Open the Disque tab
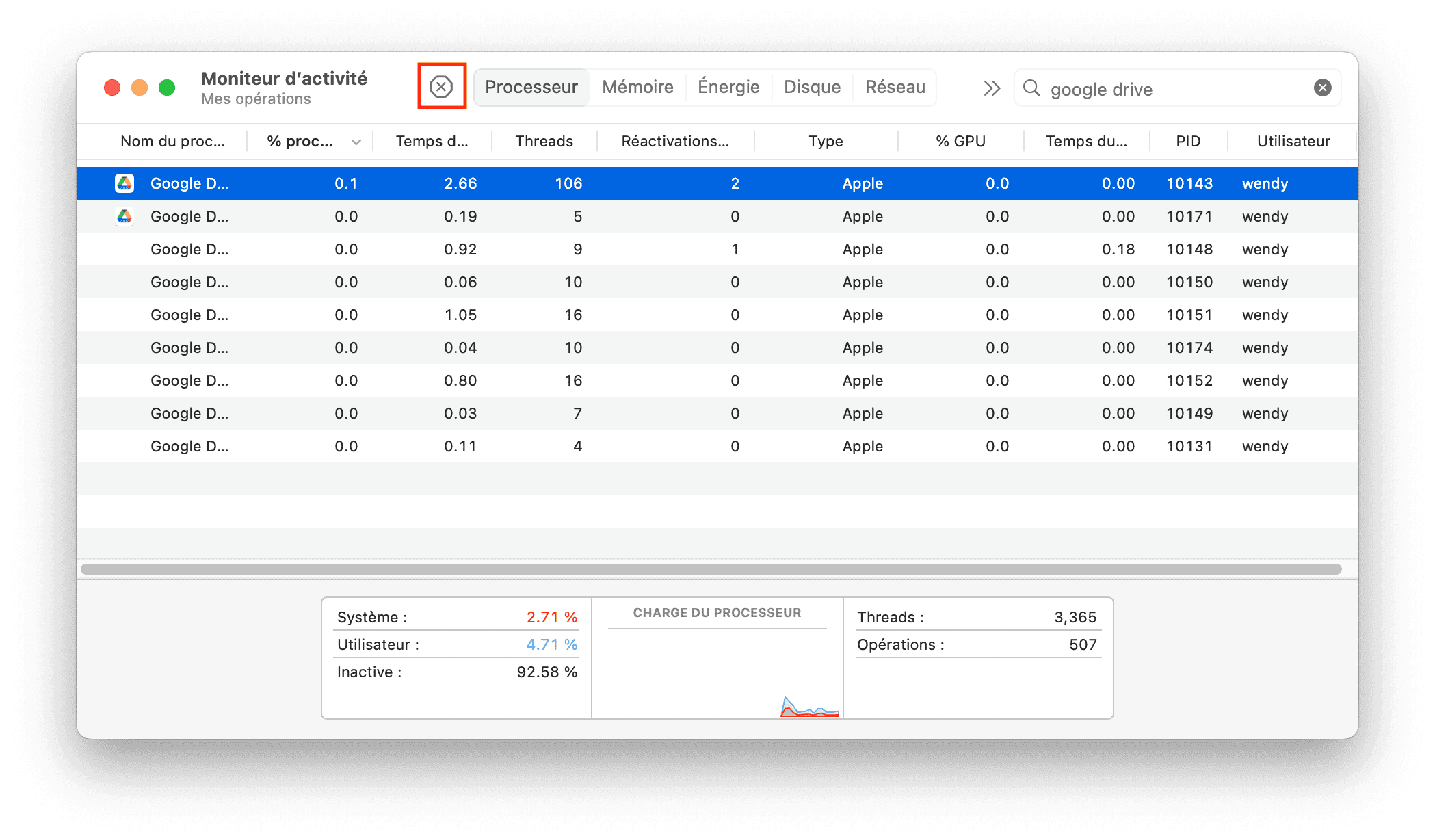The height and width of the screenshot is (840, 1435). point(812,87)
